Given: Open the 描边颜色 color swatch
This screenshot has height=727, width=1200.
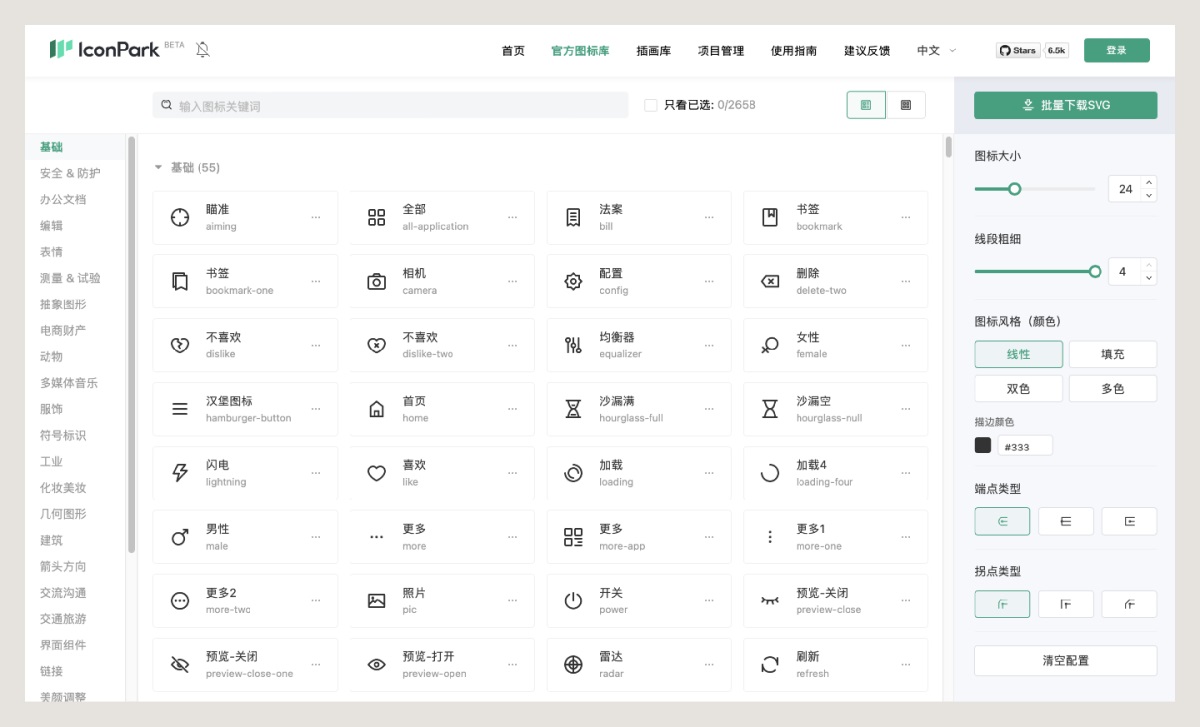Looking at the screenshot, I should coord(983,445).
